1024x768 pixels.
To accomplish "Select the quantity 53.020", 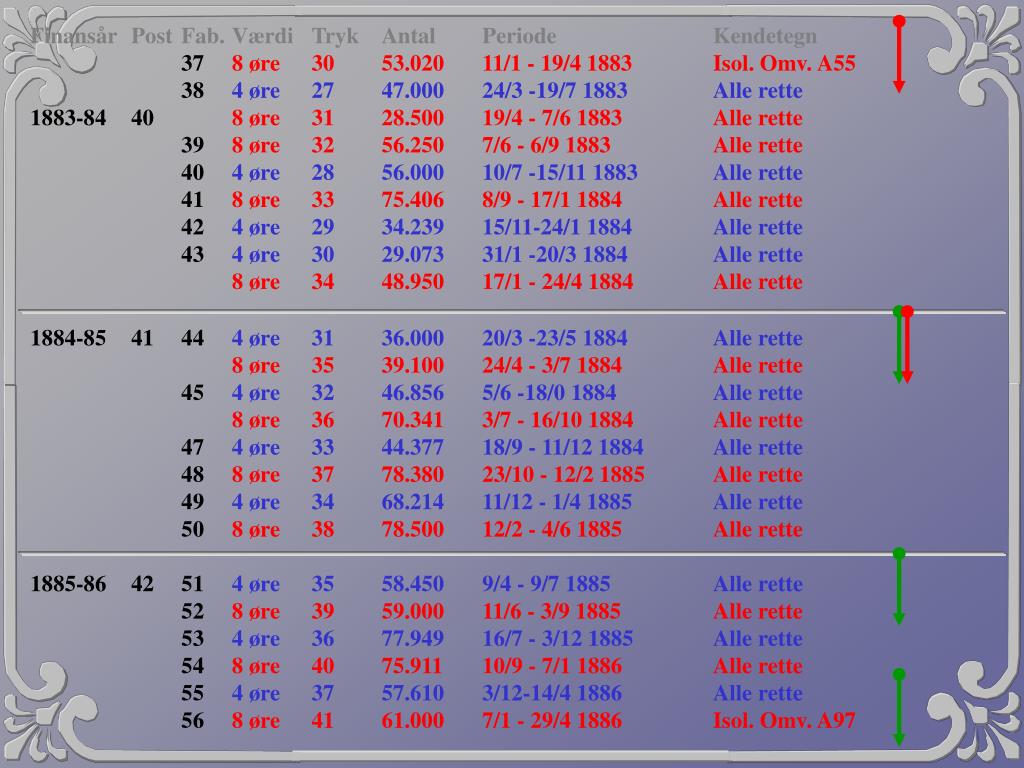I will (x=413, y=63).
